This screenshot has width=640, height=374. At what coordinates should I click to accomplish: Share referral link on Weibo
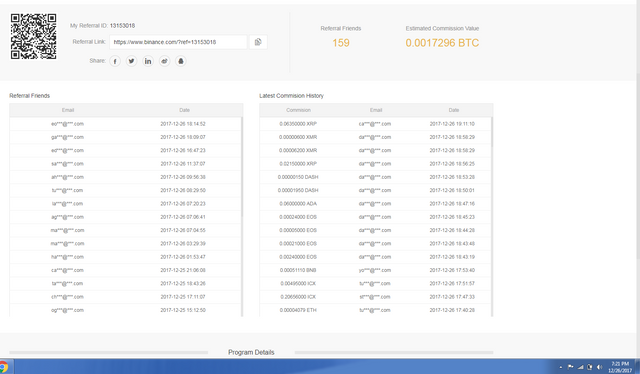tap(164, 61)
